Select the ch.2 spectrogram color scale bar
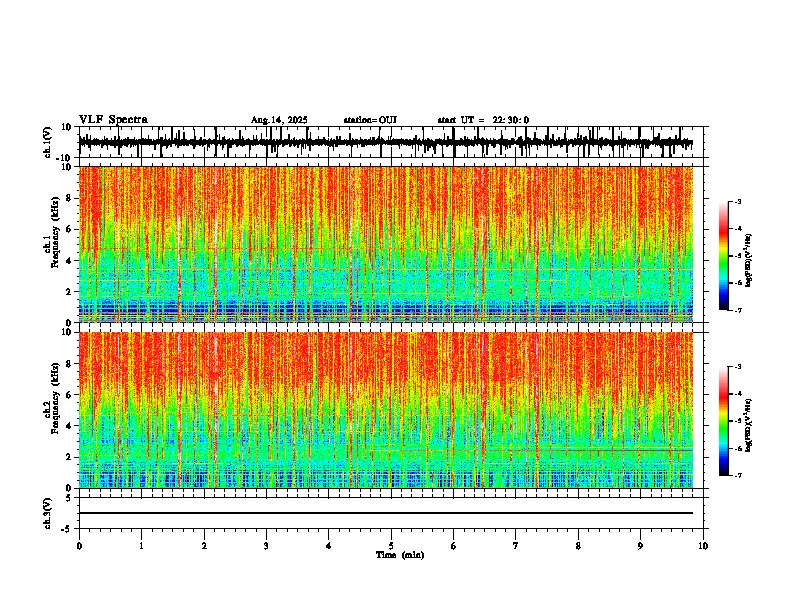This screenshot has height=612, width=792. [x=724, y=421]
